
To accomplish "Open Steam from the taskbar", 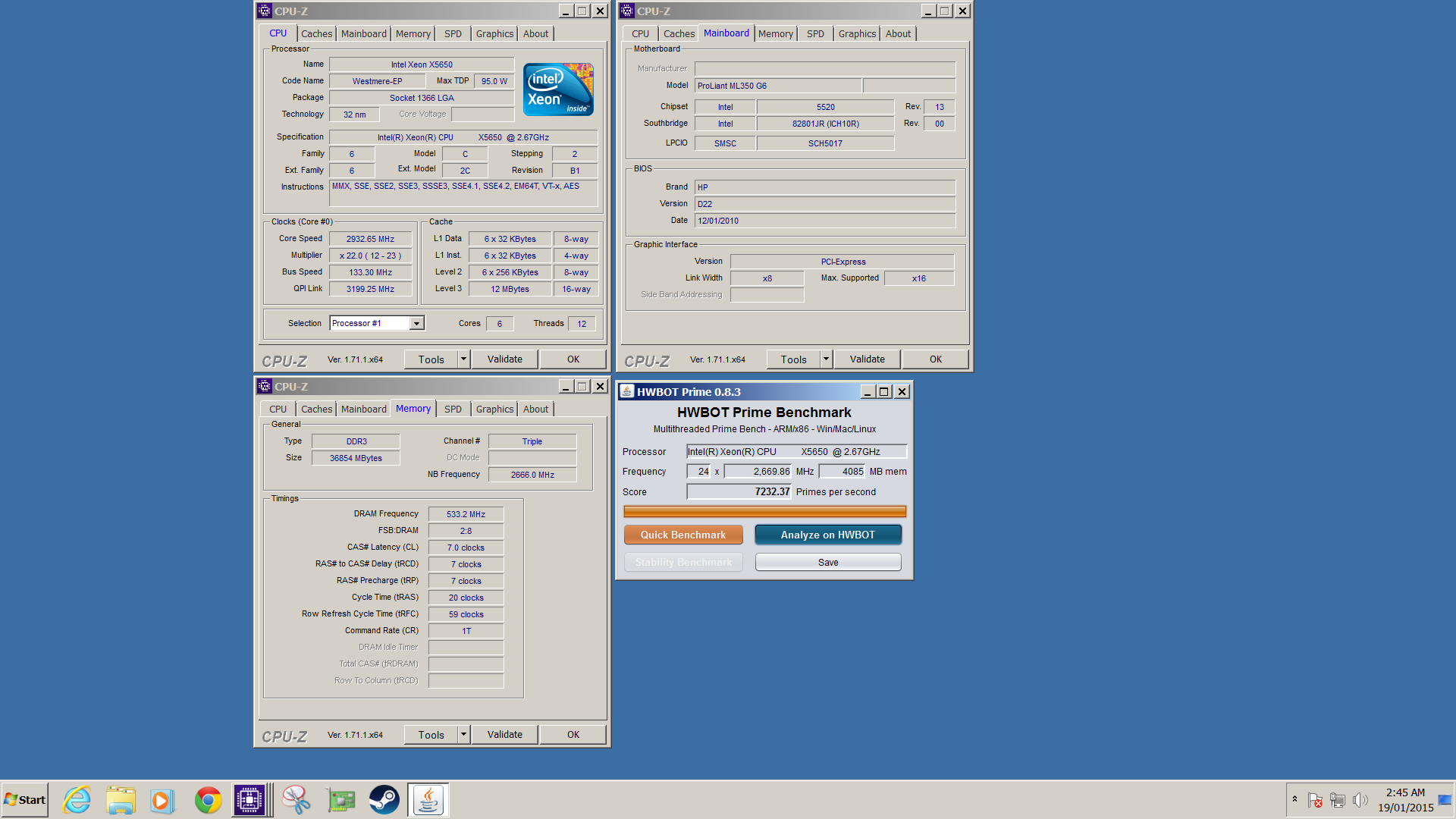I will click(384, 800).
